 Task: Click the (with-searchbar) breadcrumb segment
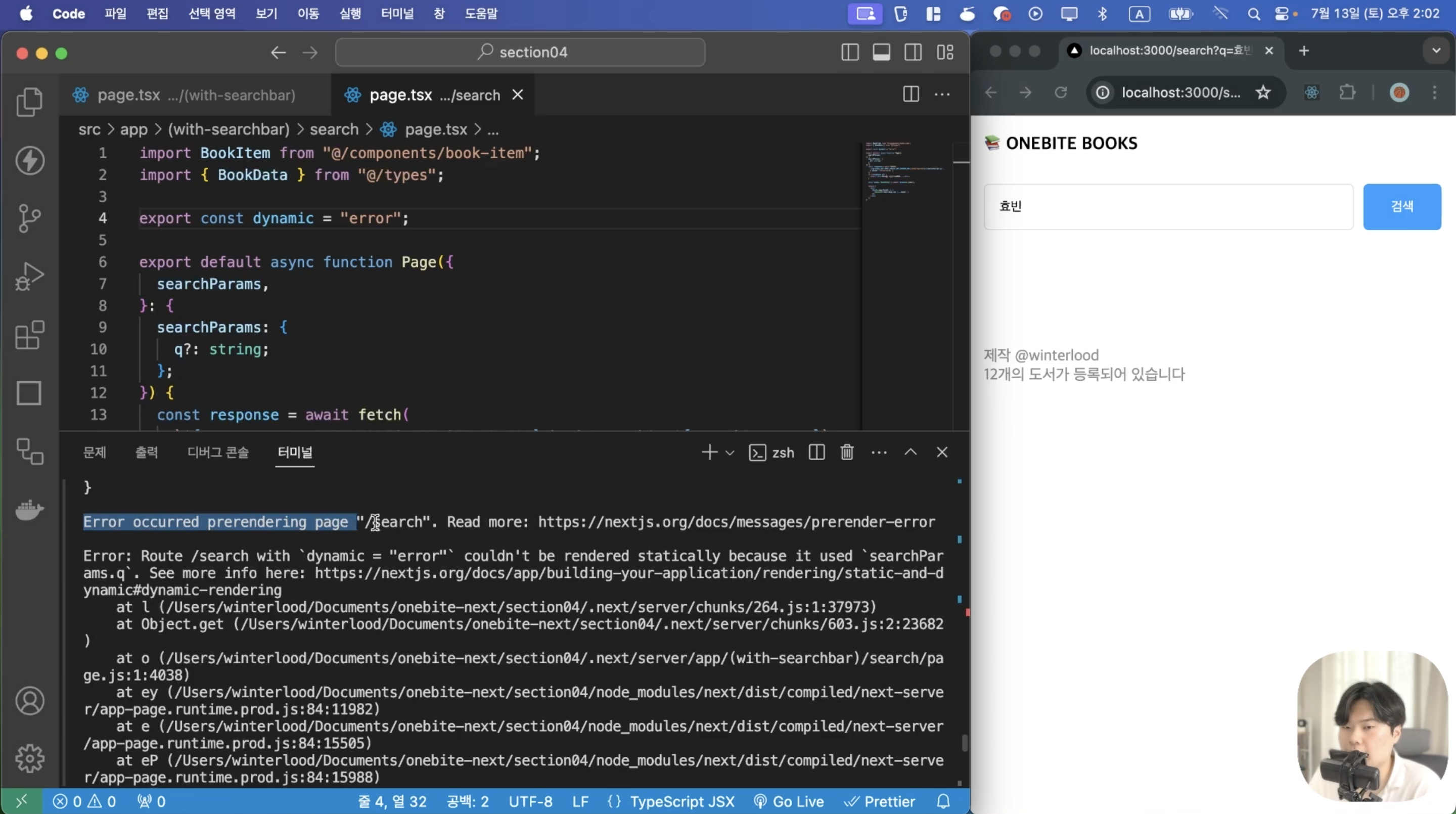(229, 129)
